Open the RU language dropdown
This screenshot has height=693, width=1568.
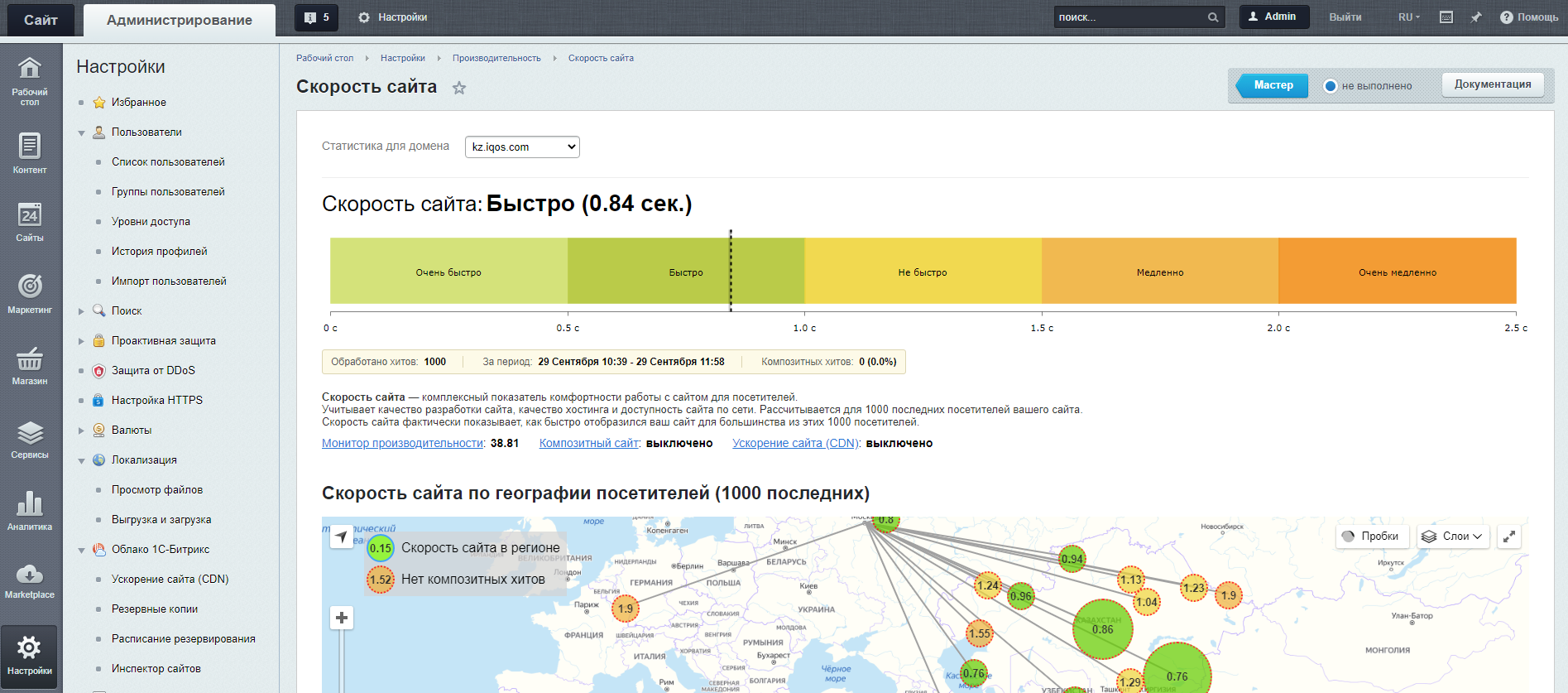point(1409,17)
